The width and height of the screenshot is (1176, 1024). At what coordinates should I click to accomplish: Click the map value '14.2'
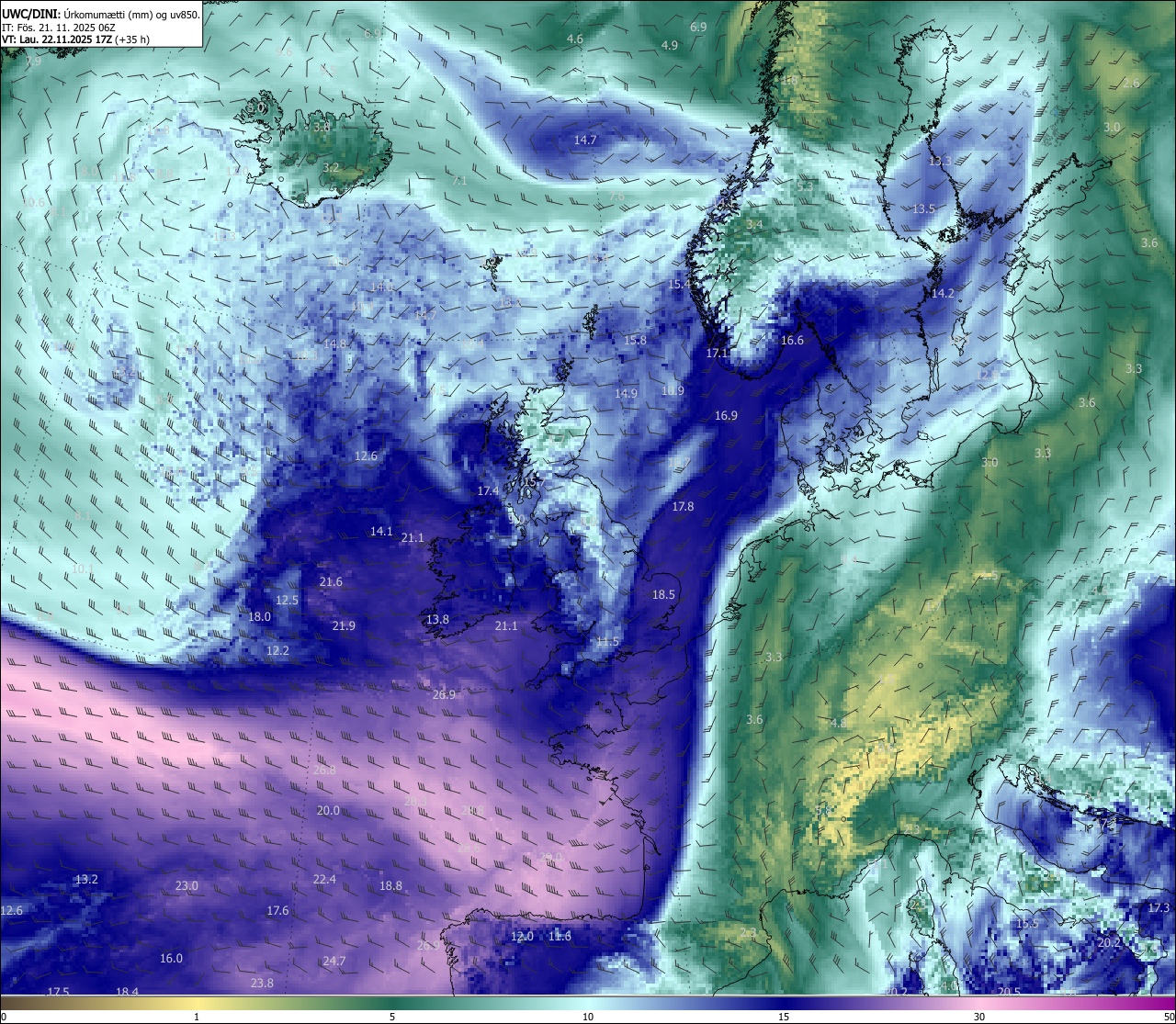(x=944, y=294)
